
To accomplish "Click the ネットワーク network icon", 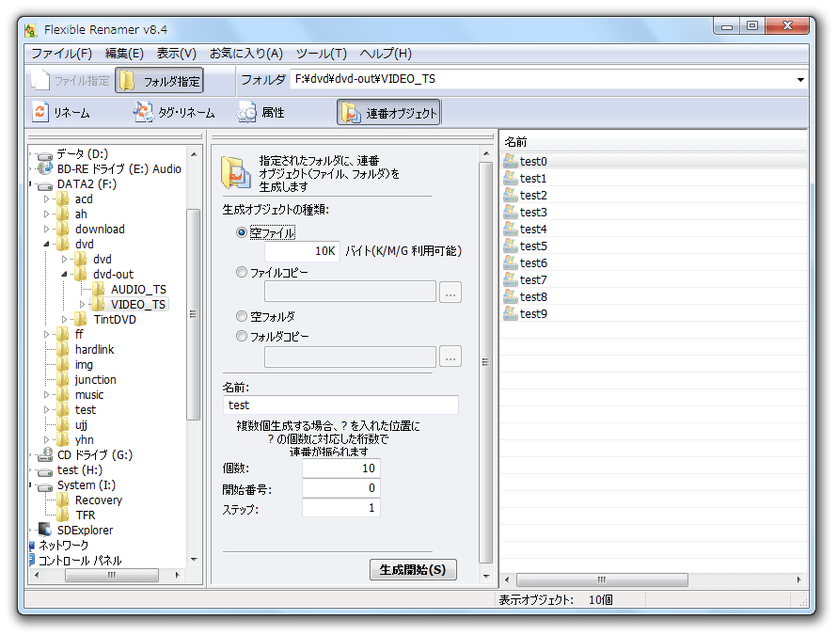I will pyautogui.click(x=32, y=545).
